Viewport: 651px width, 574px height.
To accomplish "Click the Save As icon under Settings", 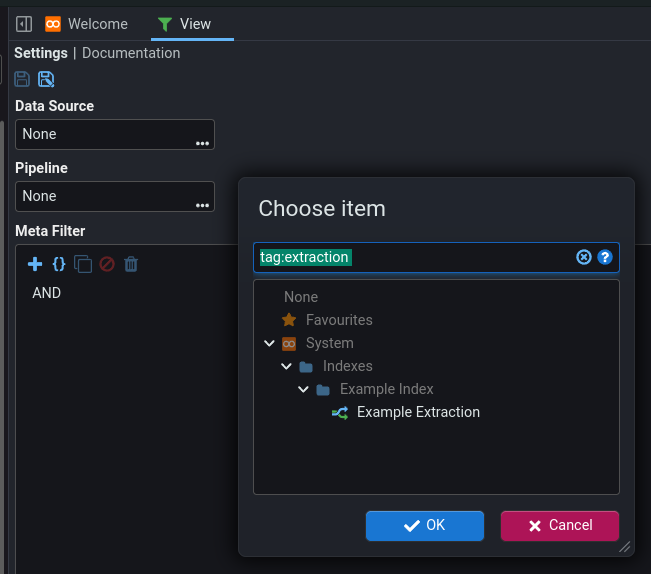I will click(46, 79).
